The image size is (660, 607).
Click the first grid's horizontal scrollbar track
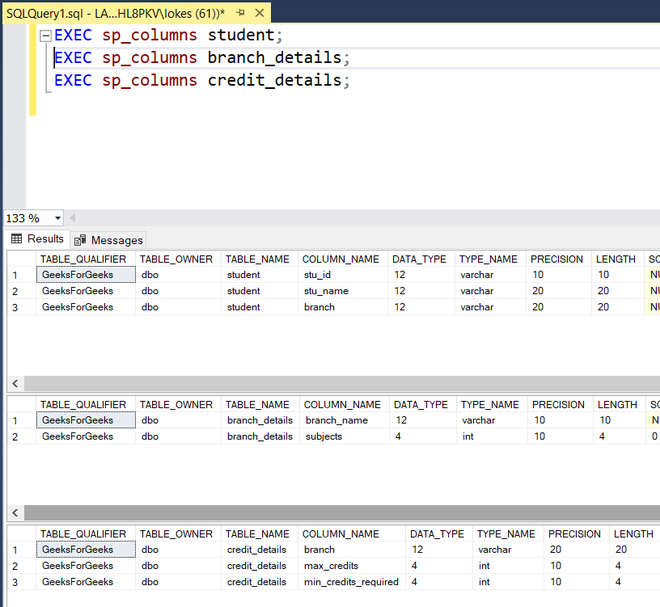(342, 383)
